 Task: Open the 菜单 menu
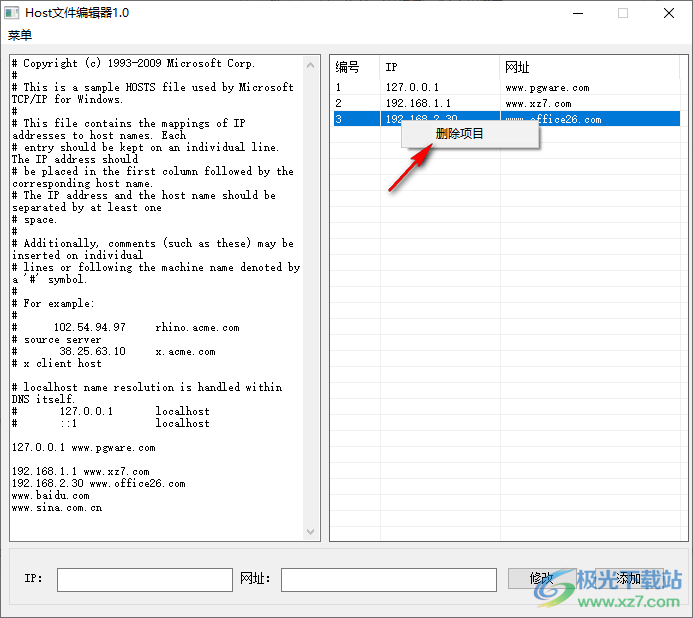(20, 35)
